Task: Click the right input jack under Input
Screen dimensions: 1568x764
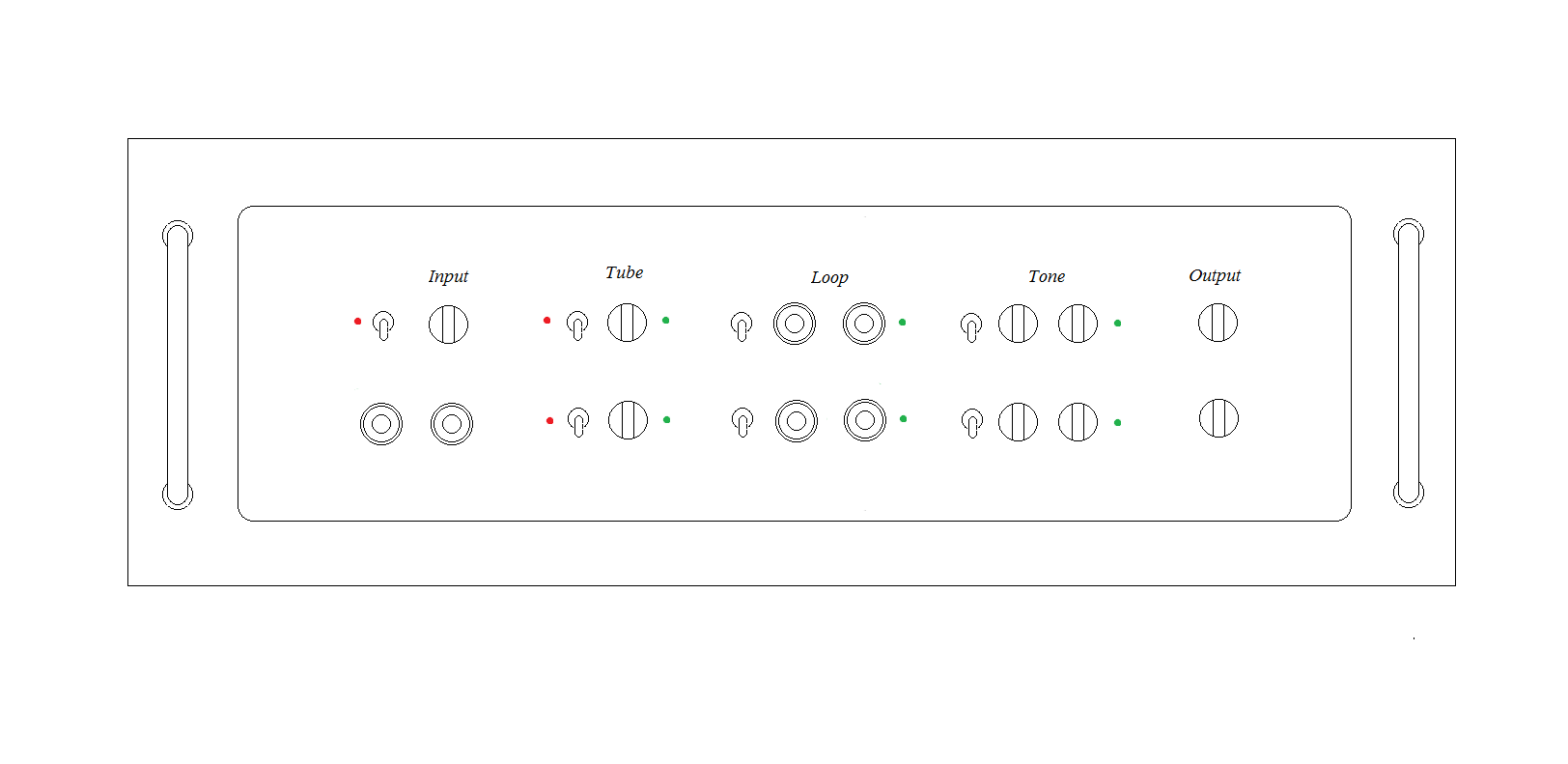Action: coord(452,424)
